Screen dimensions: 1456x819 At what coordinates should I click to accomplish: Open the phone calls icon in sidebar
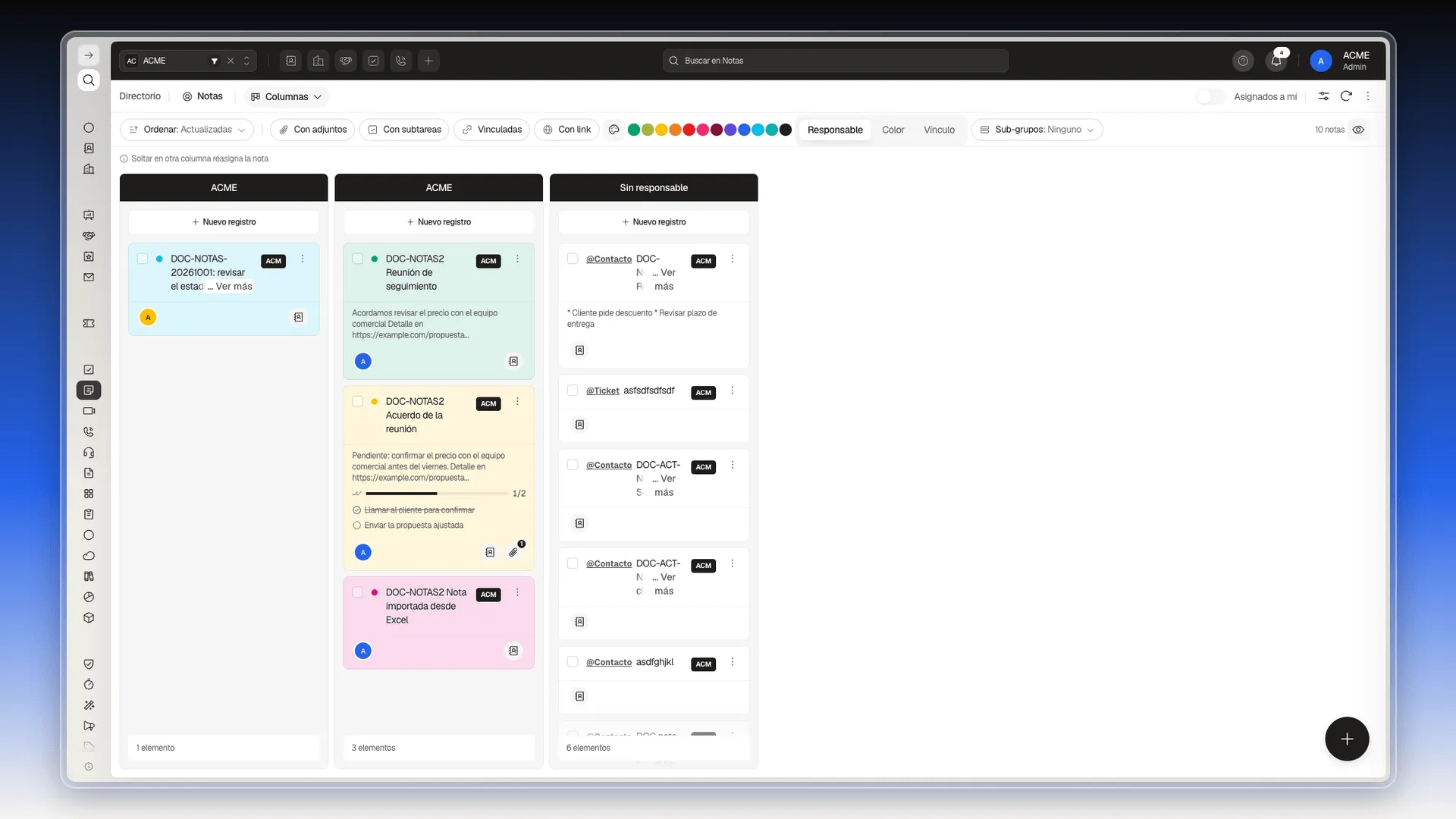click(x=89, y=431)
